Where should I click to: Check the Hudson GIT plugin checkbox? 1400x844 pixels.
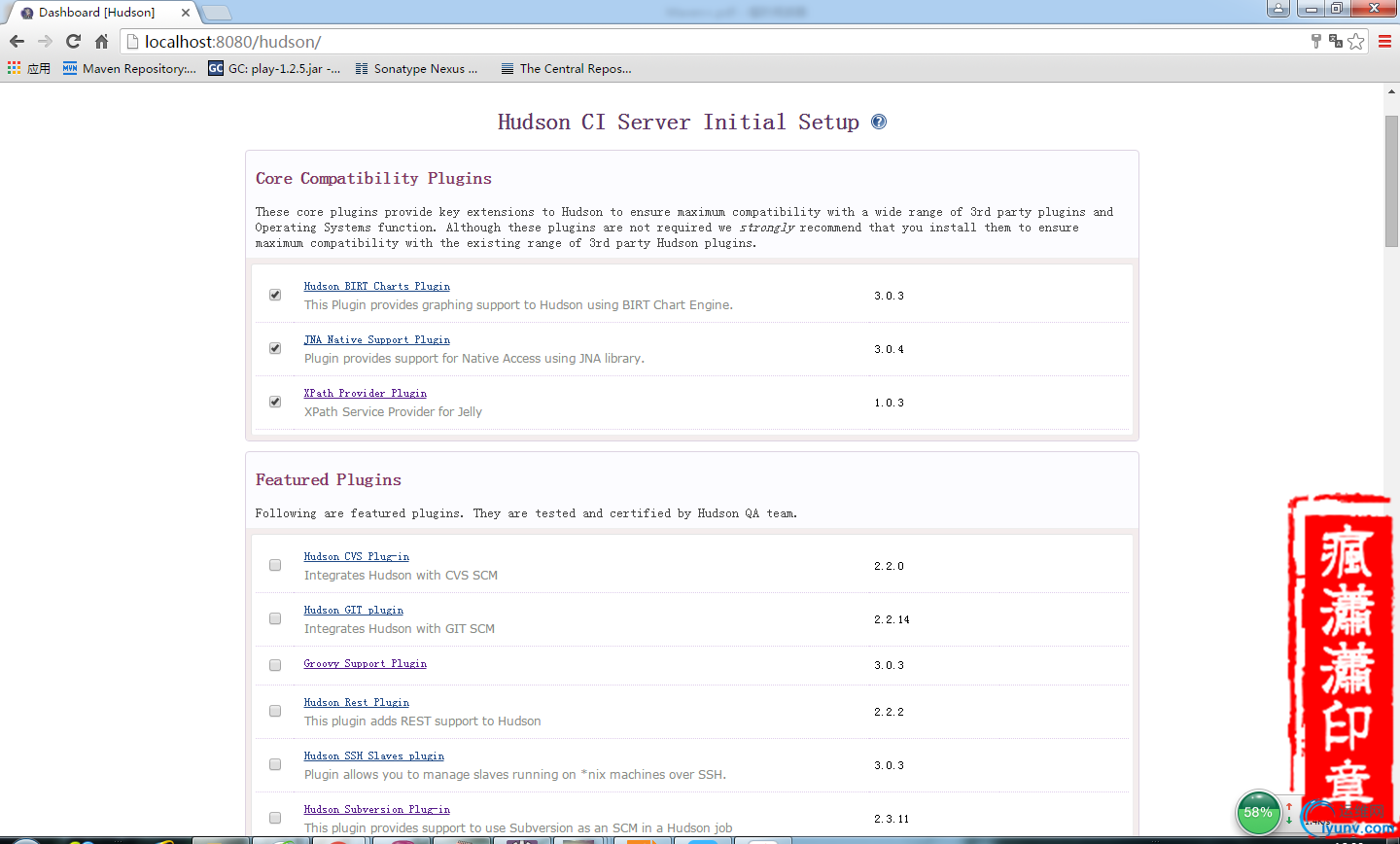click(x=275, y=618)
